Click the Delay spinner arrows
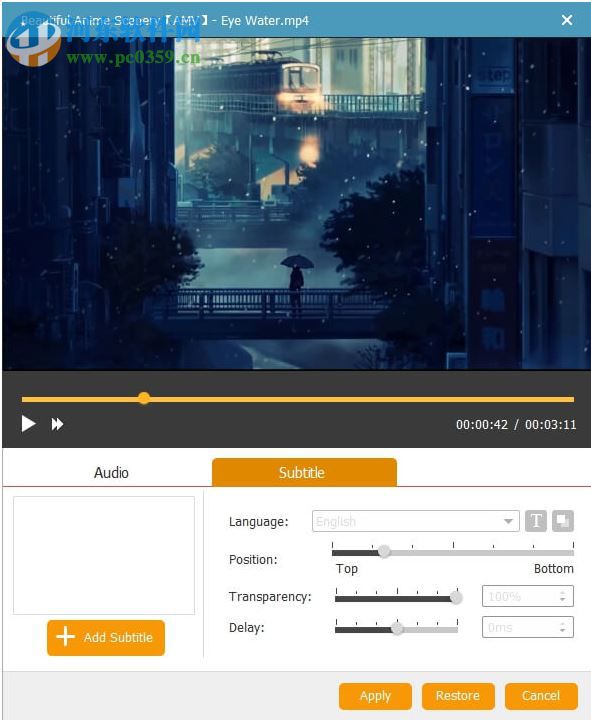591x720 pixels. (563, 627)
